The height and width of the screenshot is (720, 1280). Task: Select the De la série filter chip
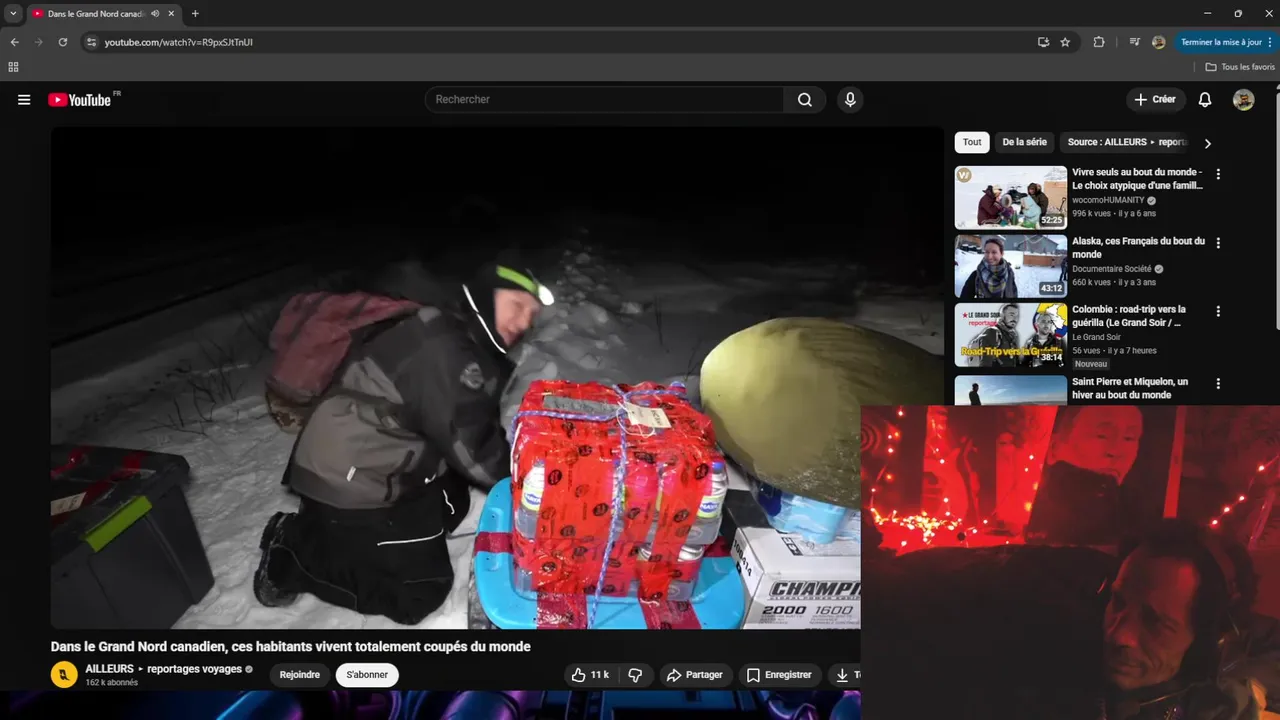click(x=1025, y=142)
